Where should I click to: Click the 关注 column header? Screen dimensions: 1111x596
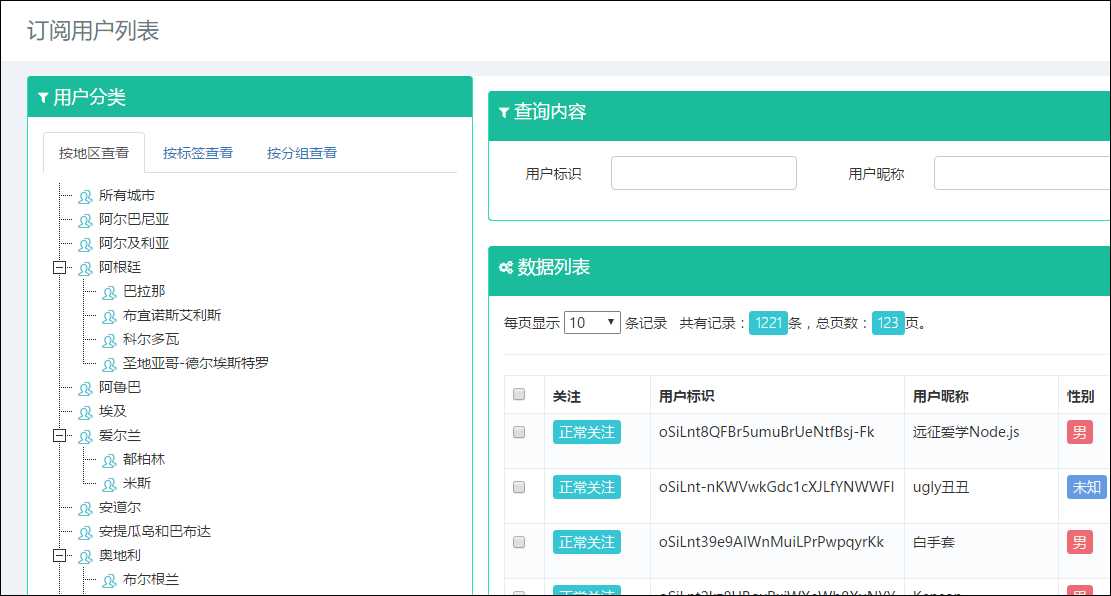567,396
